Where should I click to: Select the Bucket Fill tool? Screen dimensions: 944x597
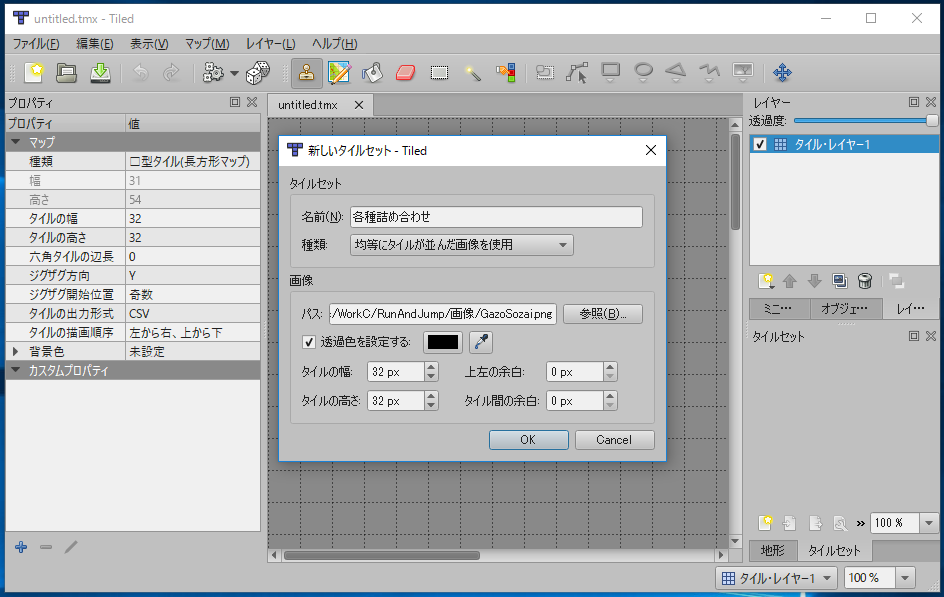[x=373, y=73]
